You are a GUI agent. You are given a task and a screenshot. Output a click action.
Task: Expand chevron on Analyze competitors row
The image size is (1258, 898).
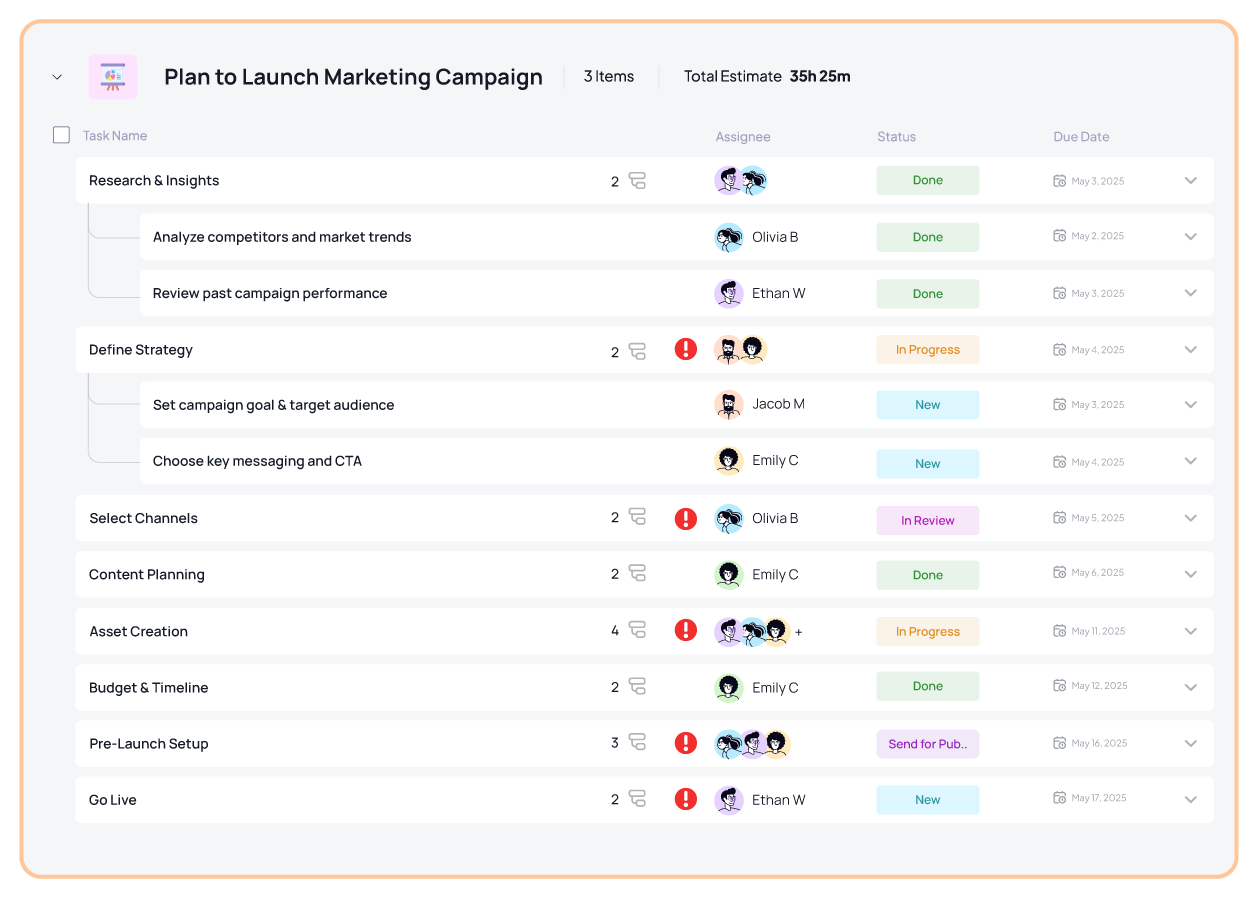1190,237
